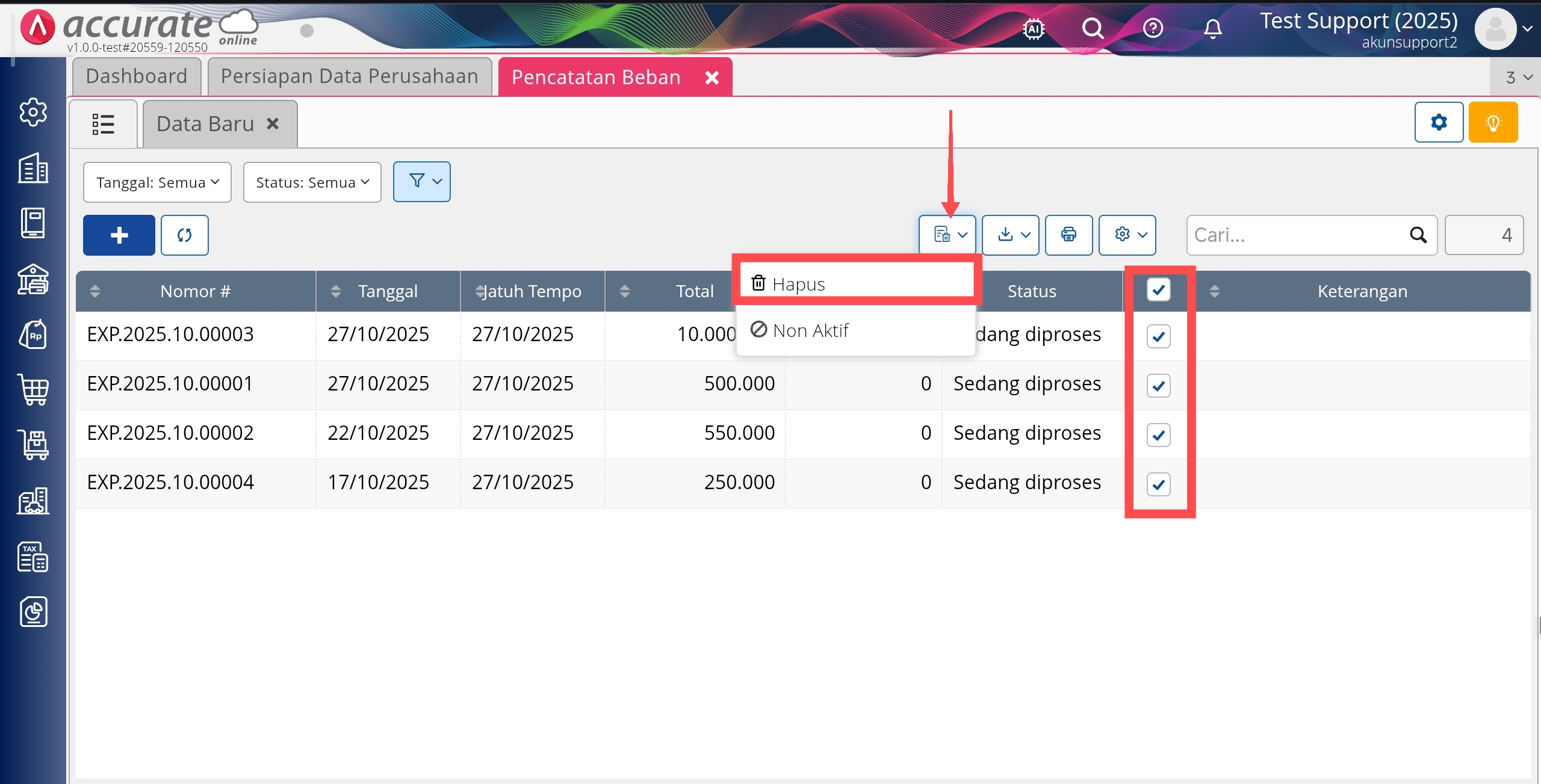The image size is (1541, 784).
Task: Open the list view icon tab
Action: (x=104, y=124)
